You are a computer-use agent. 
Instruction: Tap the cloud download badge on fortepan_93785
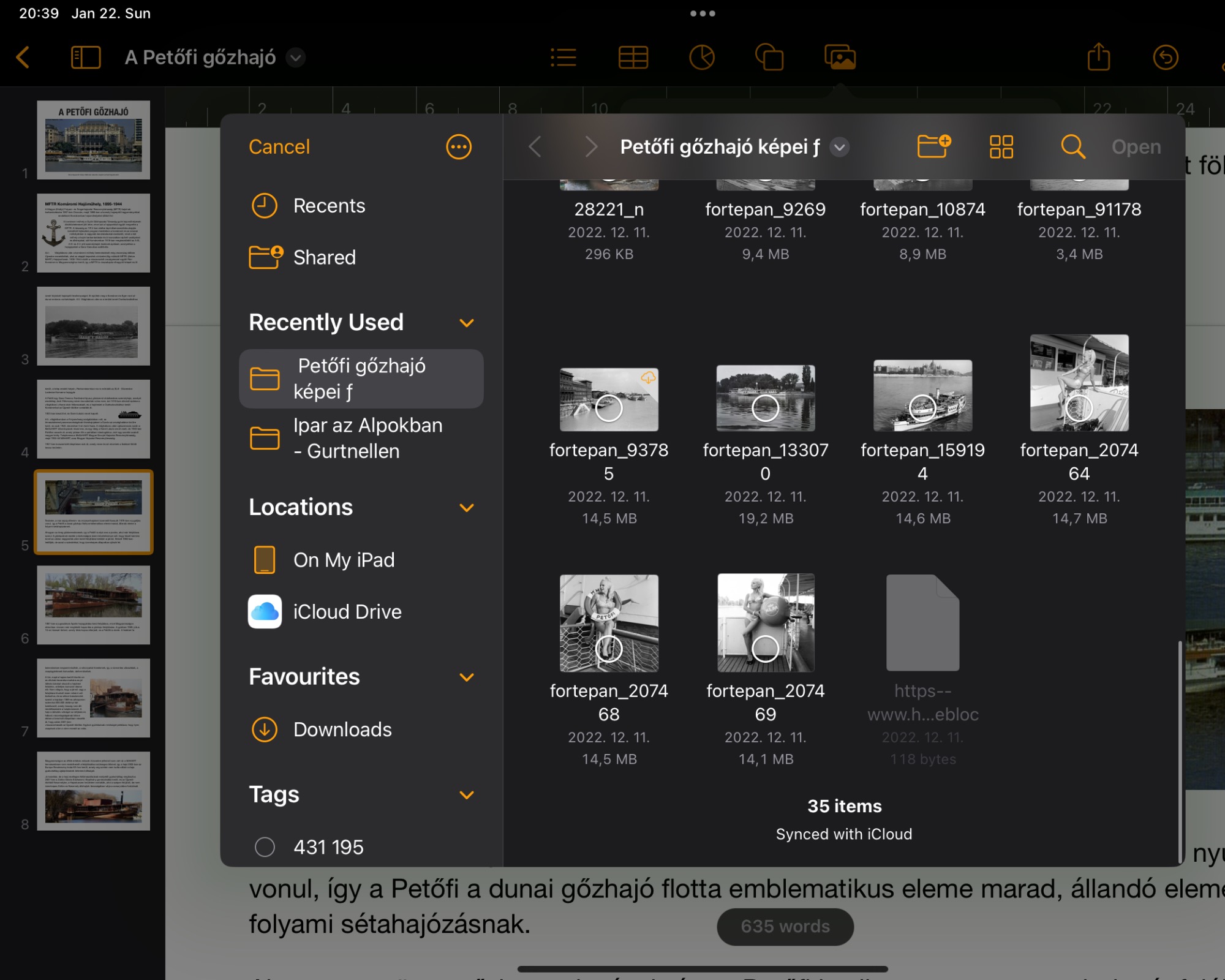[x=648, y=378]
